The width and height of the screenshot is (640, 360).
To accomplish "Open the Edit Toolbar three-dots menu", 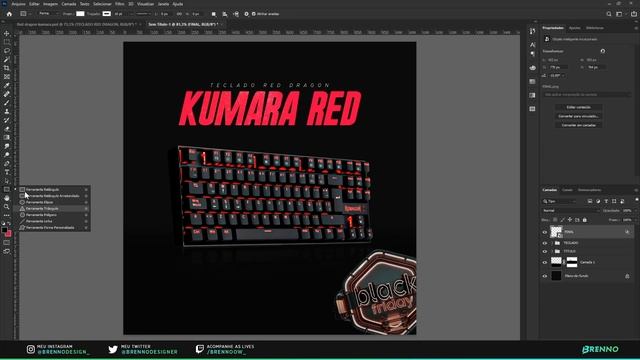I will pyautogui.click(x=7, y=215).
